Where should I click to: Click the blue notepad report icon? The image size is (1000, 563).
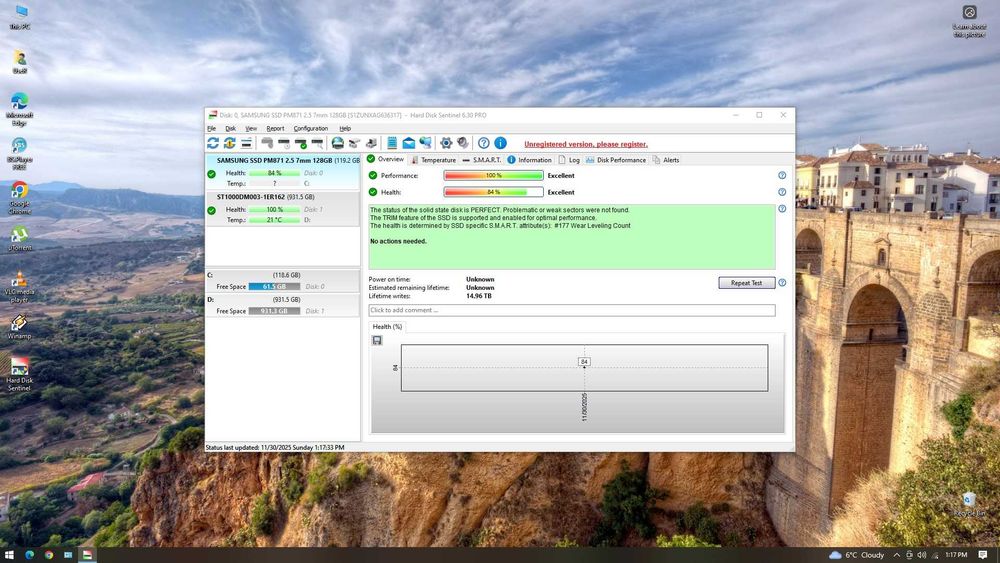coord(392,143)
